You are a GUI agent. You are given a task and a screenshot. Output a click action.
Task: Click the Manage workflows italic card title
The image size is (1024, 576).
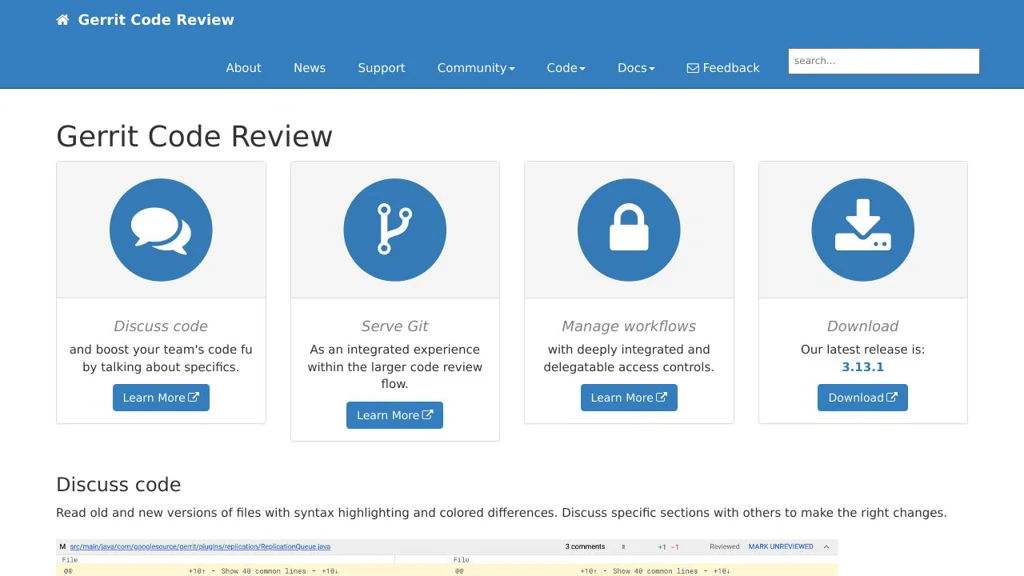coord(629,326)
